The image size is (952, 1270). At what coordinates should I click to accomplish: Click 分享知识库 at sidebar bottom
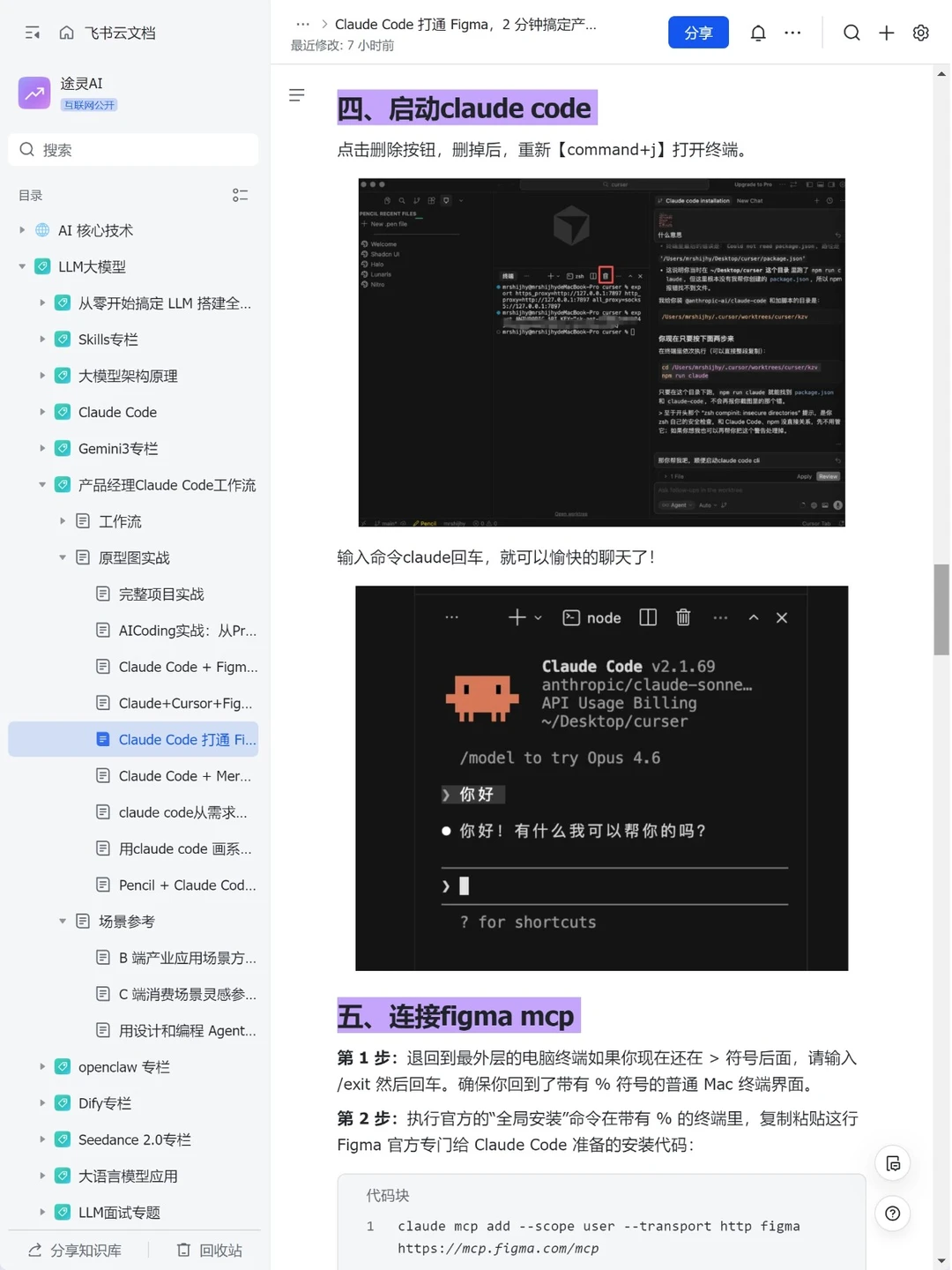(75, 1250)
